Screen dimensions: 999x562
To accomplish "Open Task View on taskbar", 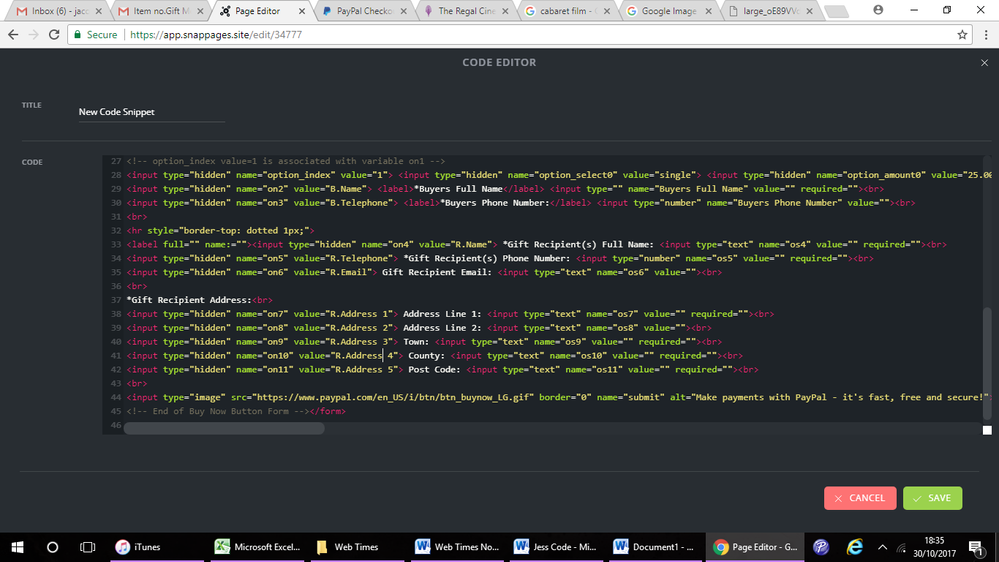I will 87,547.
